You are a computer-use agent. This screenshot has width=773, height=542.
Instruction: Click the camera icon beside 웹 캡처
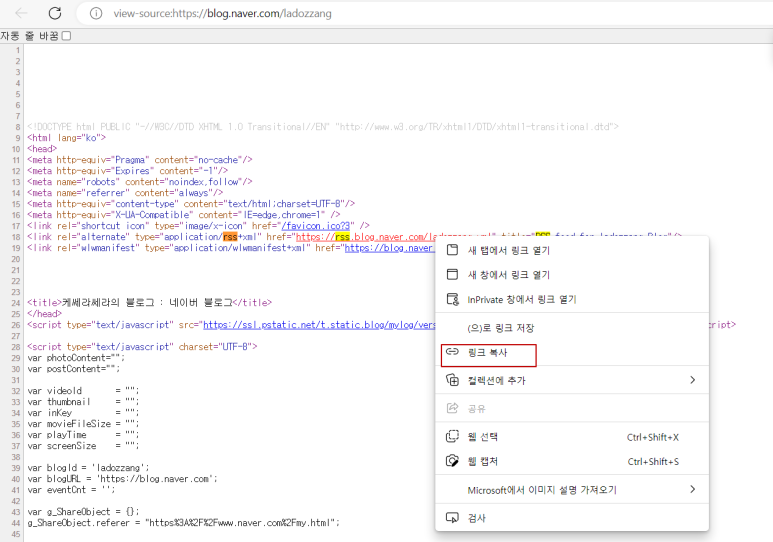(x=452, y=461)
